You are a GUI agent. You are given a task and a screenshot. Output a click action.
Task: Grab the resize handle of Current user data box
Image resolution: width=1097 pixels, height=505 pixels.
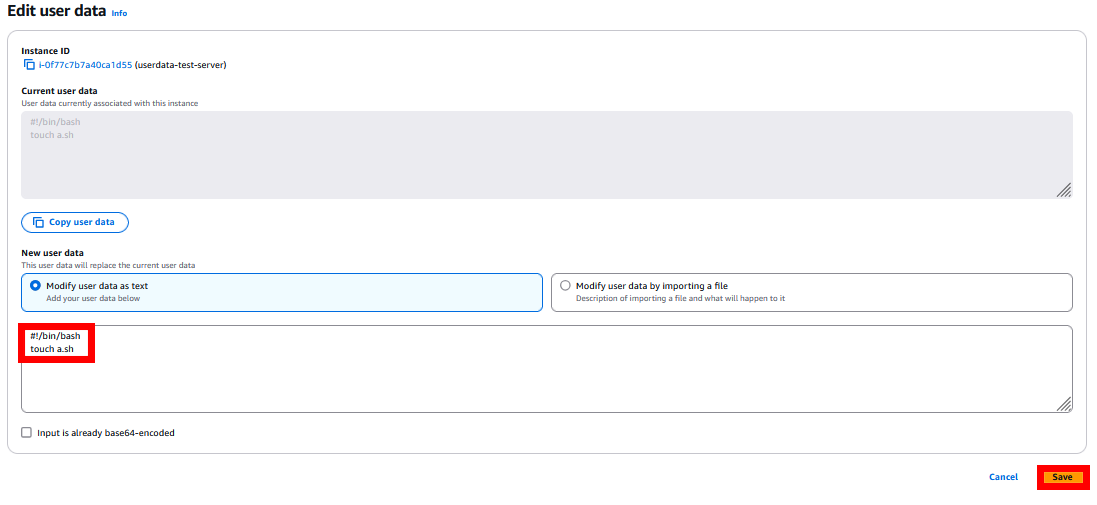pyautogui.click(x=1063, y=190)
